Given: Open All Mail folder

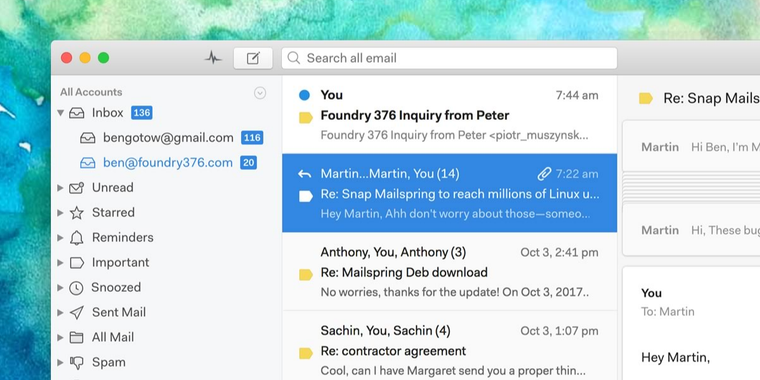Looking at the screenshot, I should point(113,337).
